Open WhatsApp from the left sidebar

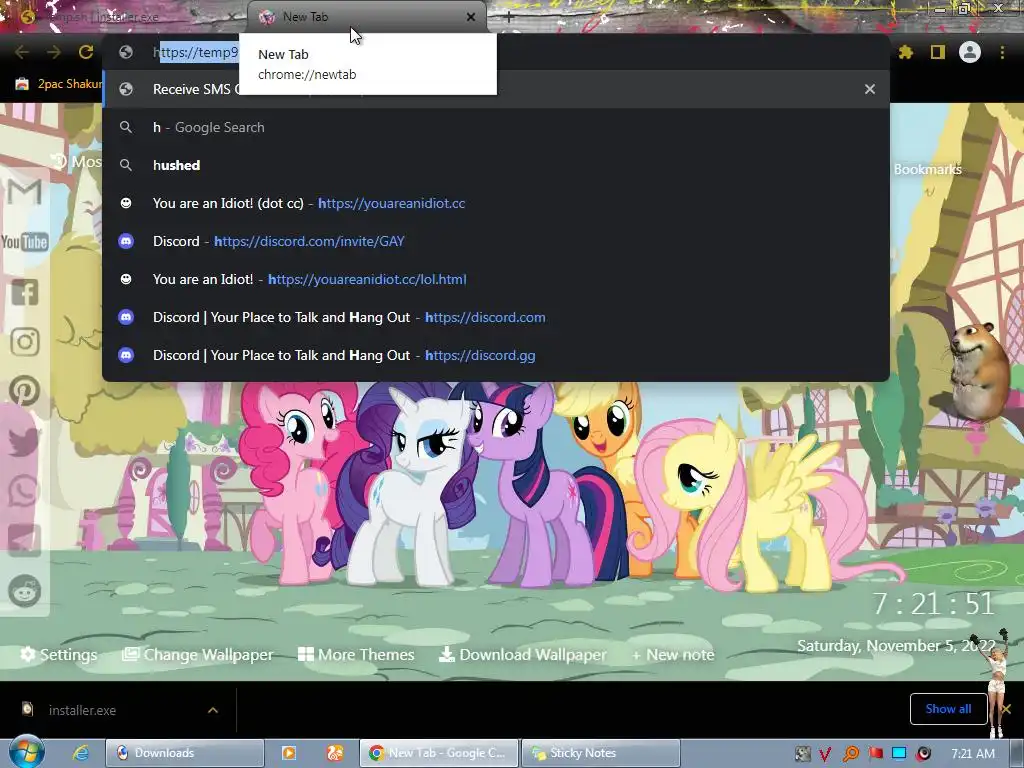click(25, 491)
